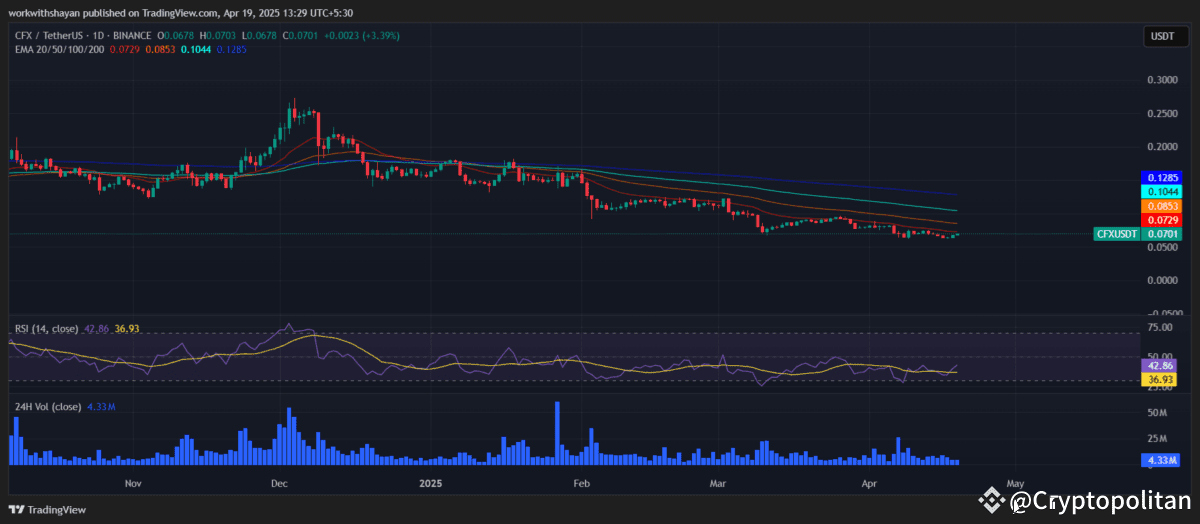This screenshot has height=524, width=1200.
Task: Click the tall December peak candlestick
Action: [293, 112]
